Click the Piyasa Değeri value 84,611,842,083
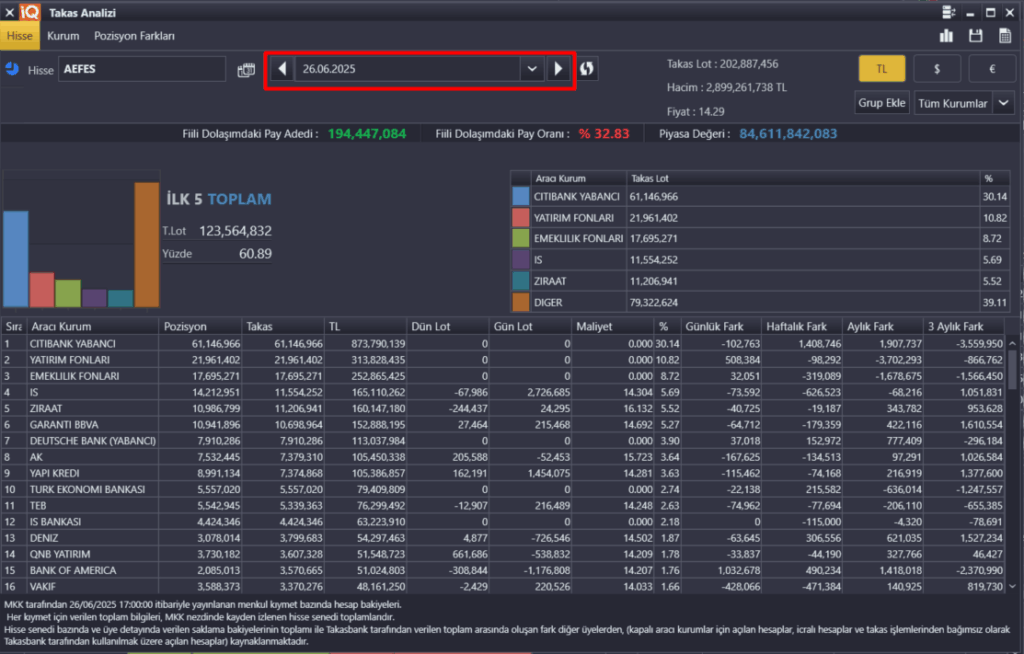Viewport: 1024px width, 654px height. coord(788,134)
